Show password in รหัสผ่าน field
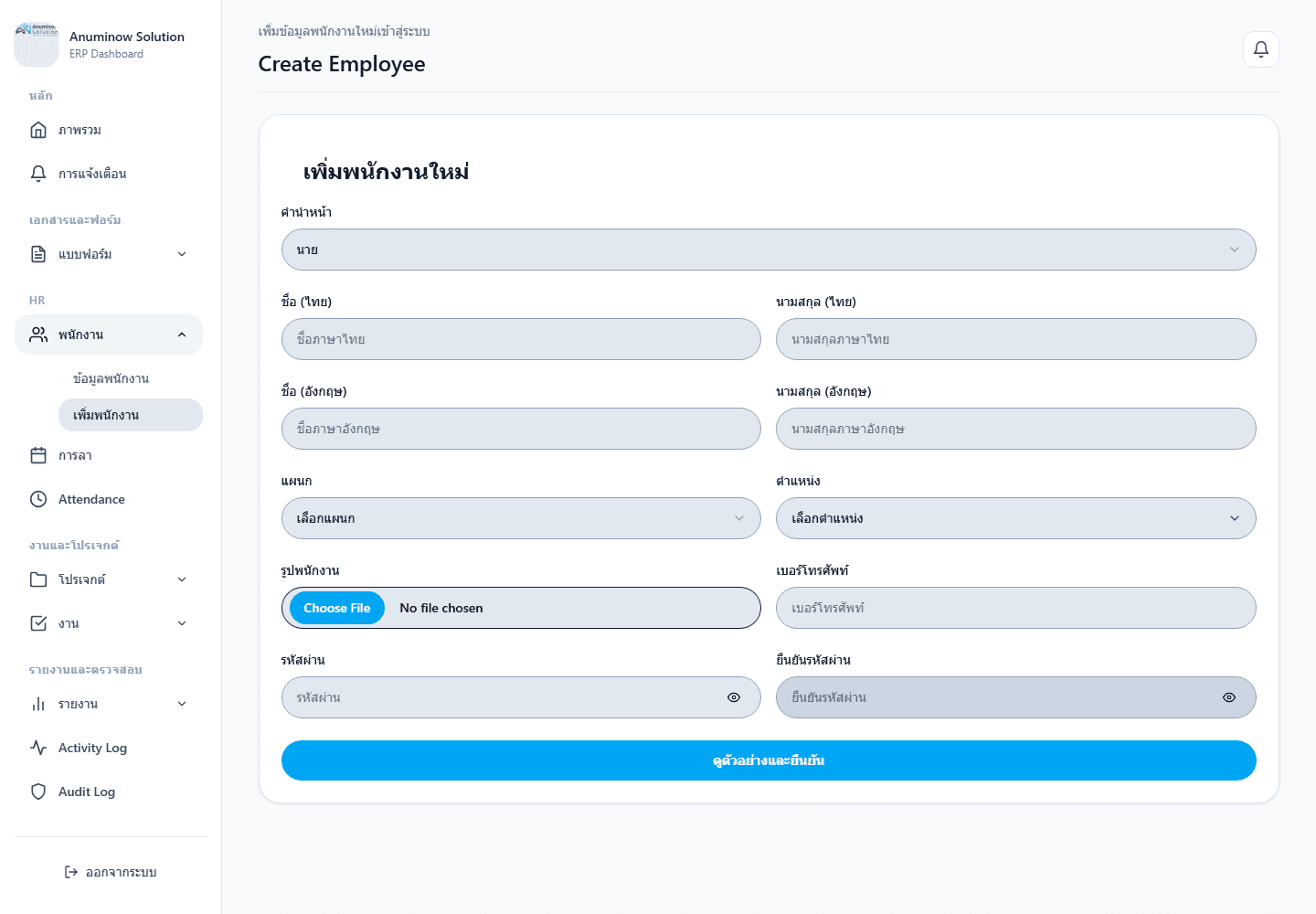The image size is (1316, 914). pyautogui.click(x=734, y=697)
